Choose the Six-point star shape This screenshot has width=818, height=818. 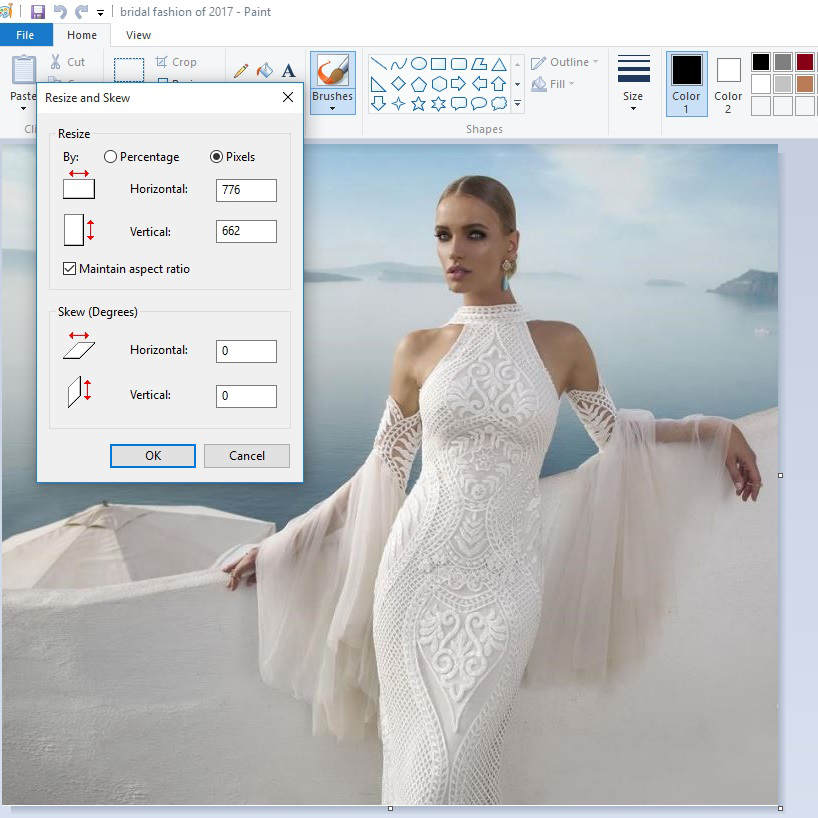point(439,104)
